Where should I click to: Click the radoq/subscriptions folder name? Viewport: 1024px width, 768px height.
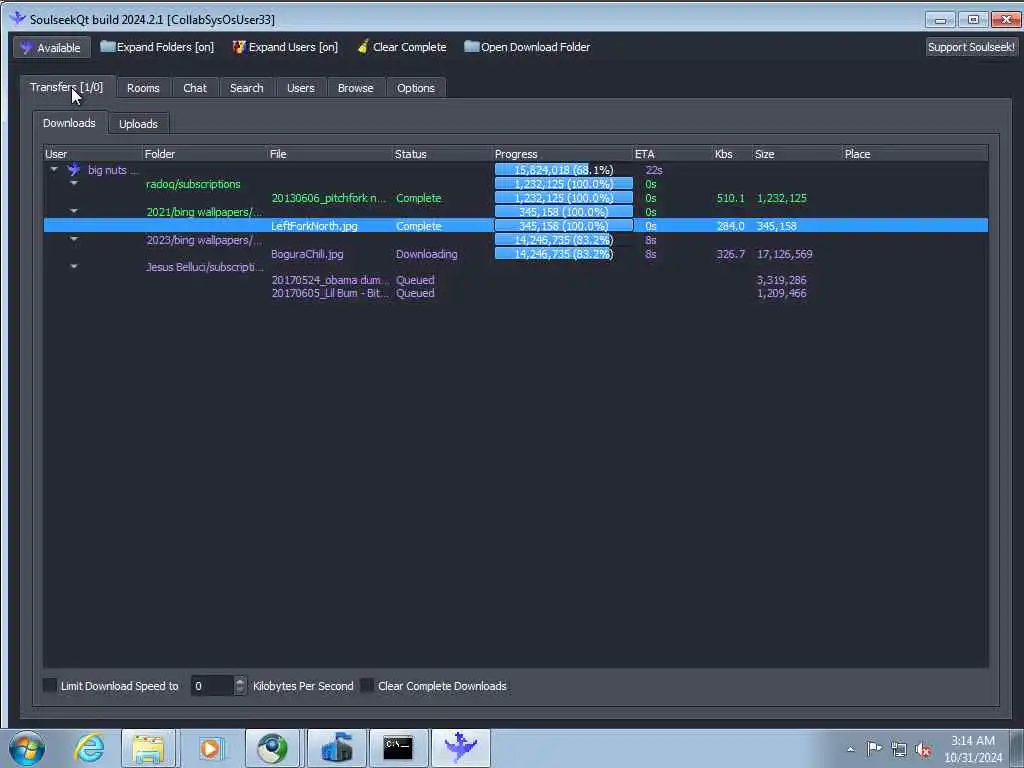193,184
